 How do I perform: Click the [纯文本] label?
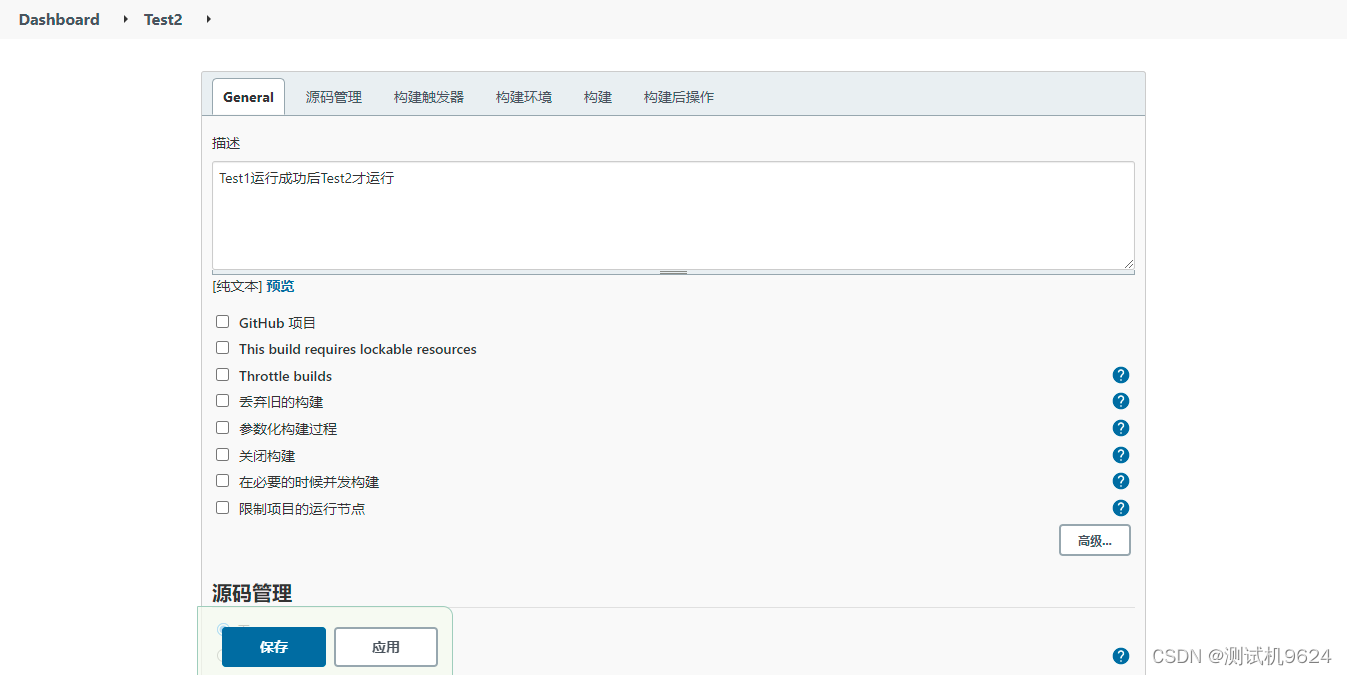point(237,286)
